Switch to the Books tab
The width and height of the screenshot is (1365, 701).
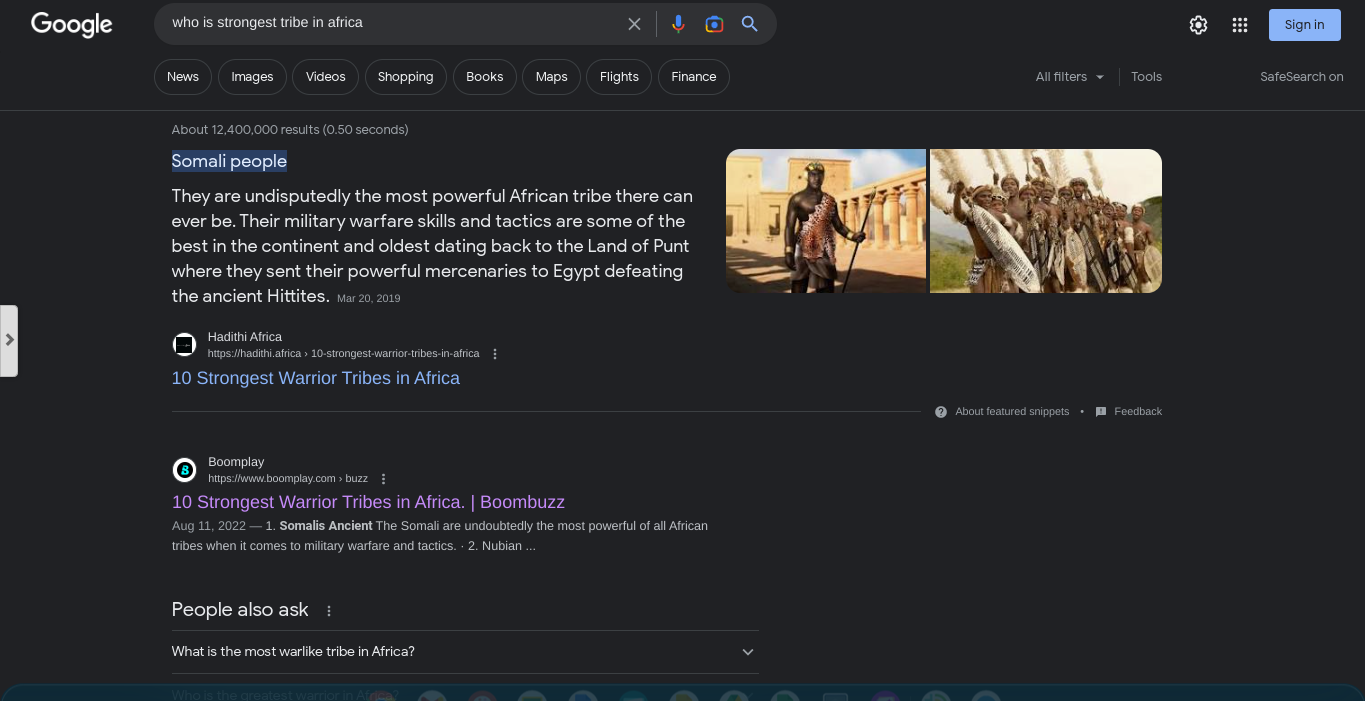[485, 77]
